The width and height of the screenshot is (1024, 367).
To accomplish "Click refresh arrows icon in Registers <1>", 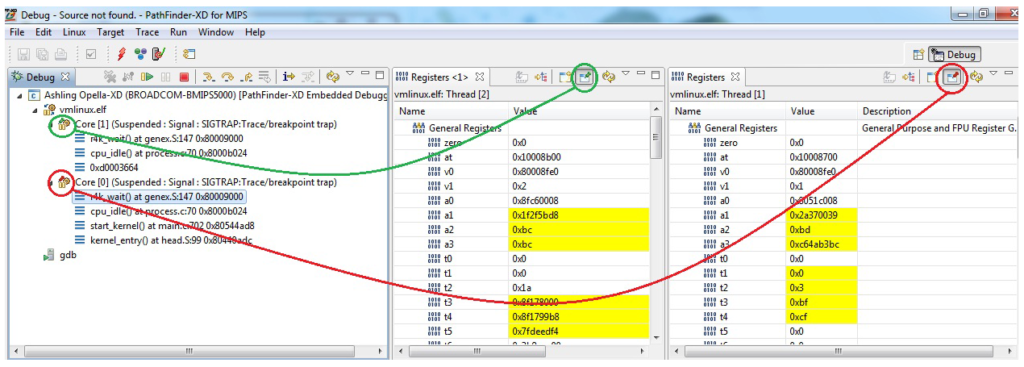I will pyautogui.click(x=609, y=76).
